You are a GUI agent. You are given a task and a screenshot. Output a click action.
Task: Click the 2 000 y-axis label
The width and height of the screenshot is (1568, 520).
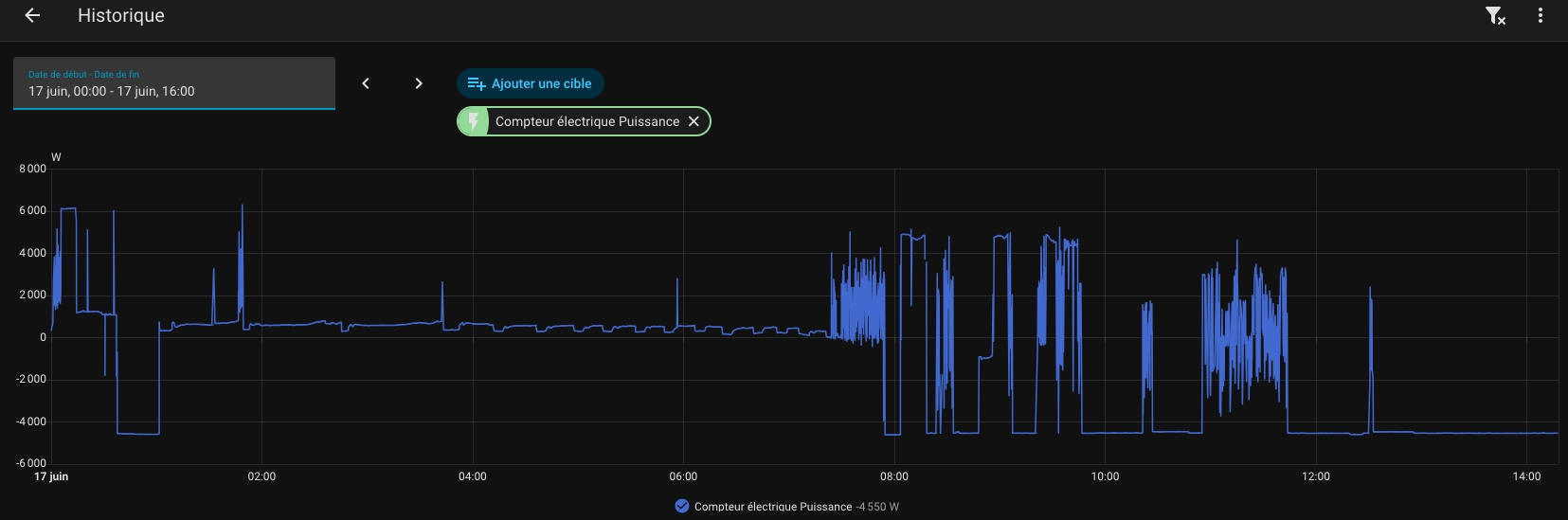32,295
